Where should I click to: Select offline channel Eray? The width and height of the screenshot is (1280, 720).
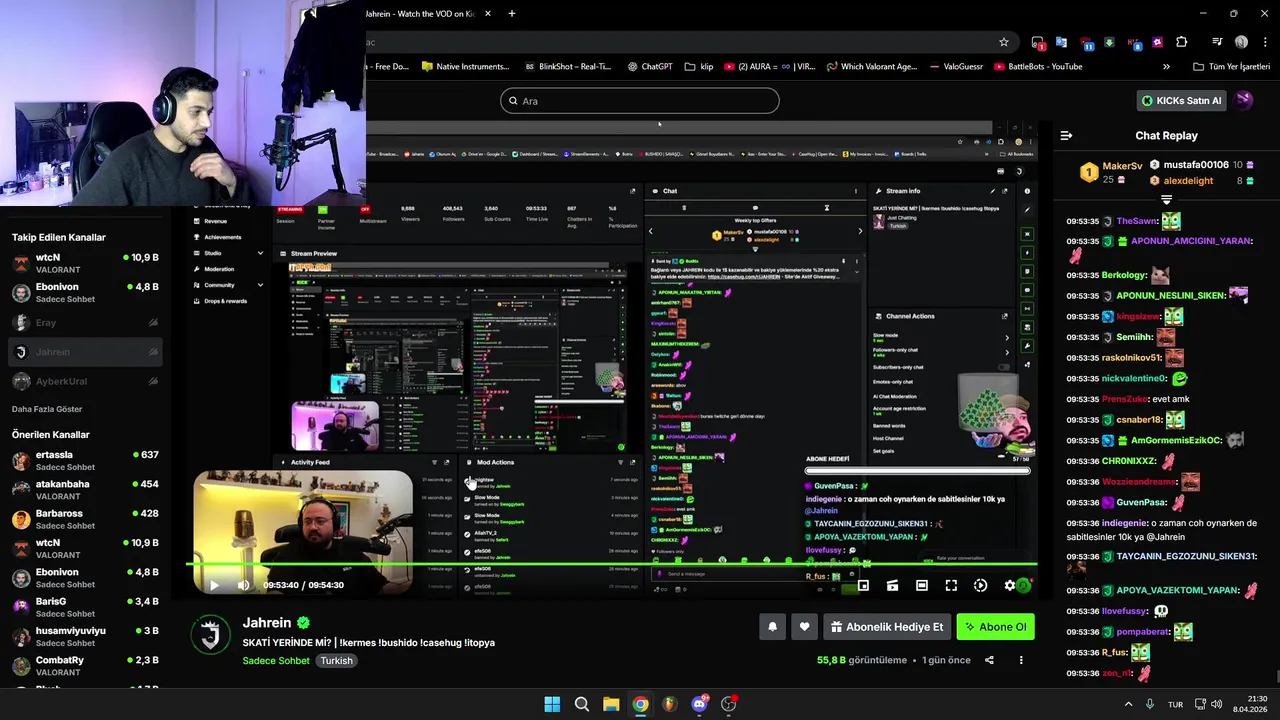pyautogui.click(x=85, y=323)
